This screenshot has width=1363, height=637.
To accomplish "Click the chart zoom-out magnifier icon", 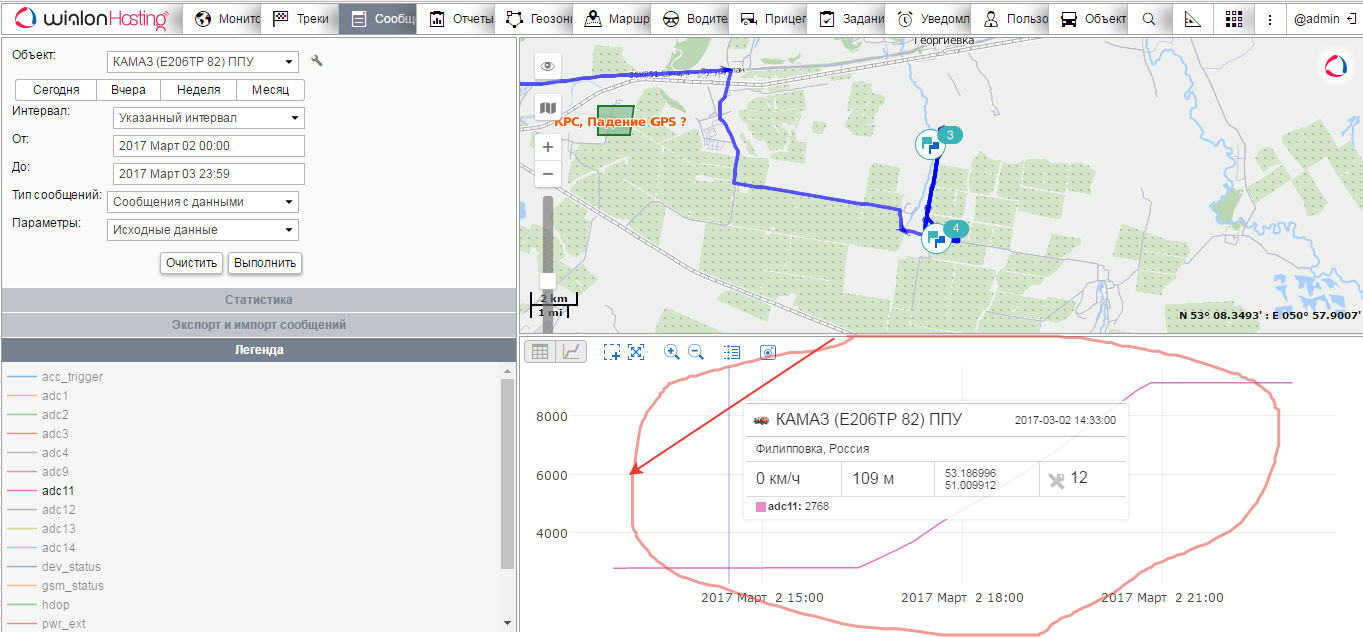I will [x=696, y=352].
